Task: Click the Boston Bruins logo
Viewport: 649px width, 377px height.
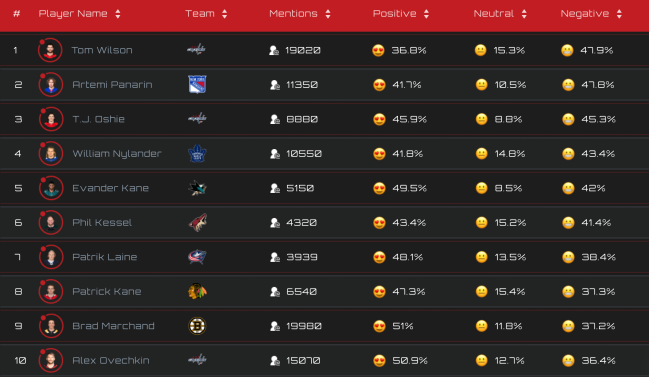Action: click(197, 326)
